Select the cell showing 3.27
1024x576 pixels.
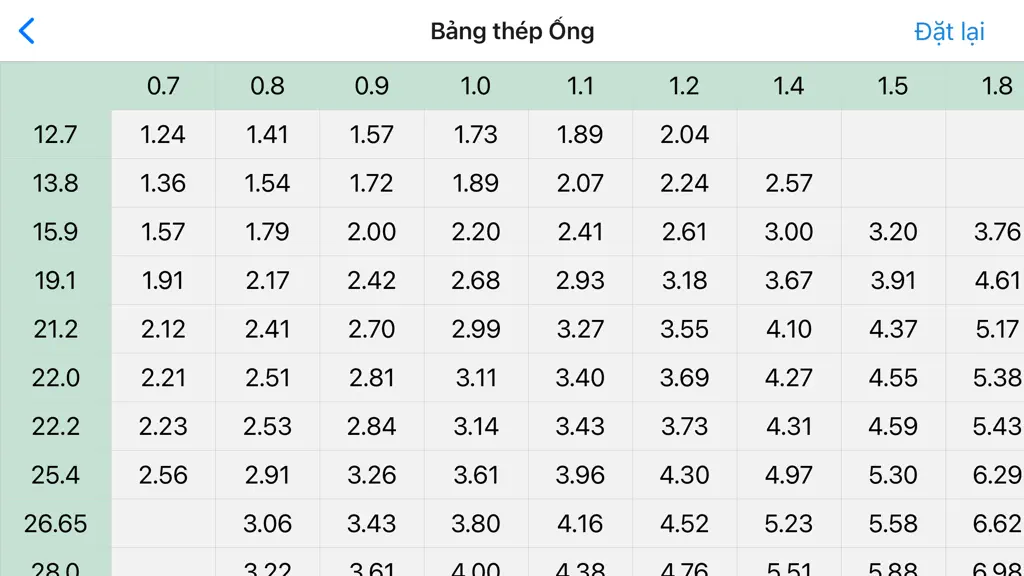(x=581, y=329)
